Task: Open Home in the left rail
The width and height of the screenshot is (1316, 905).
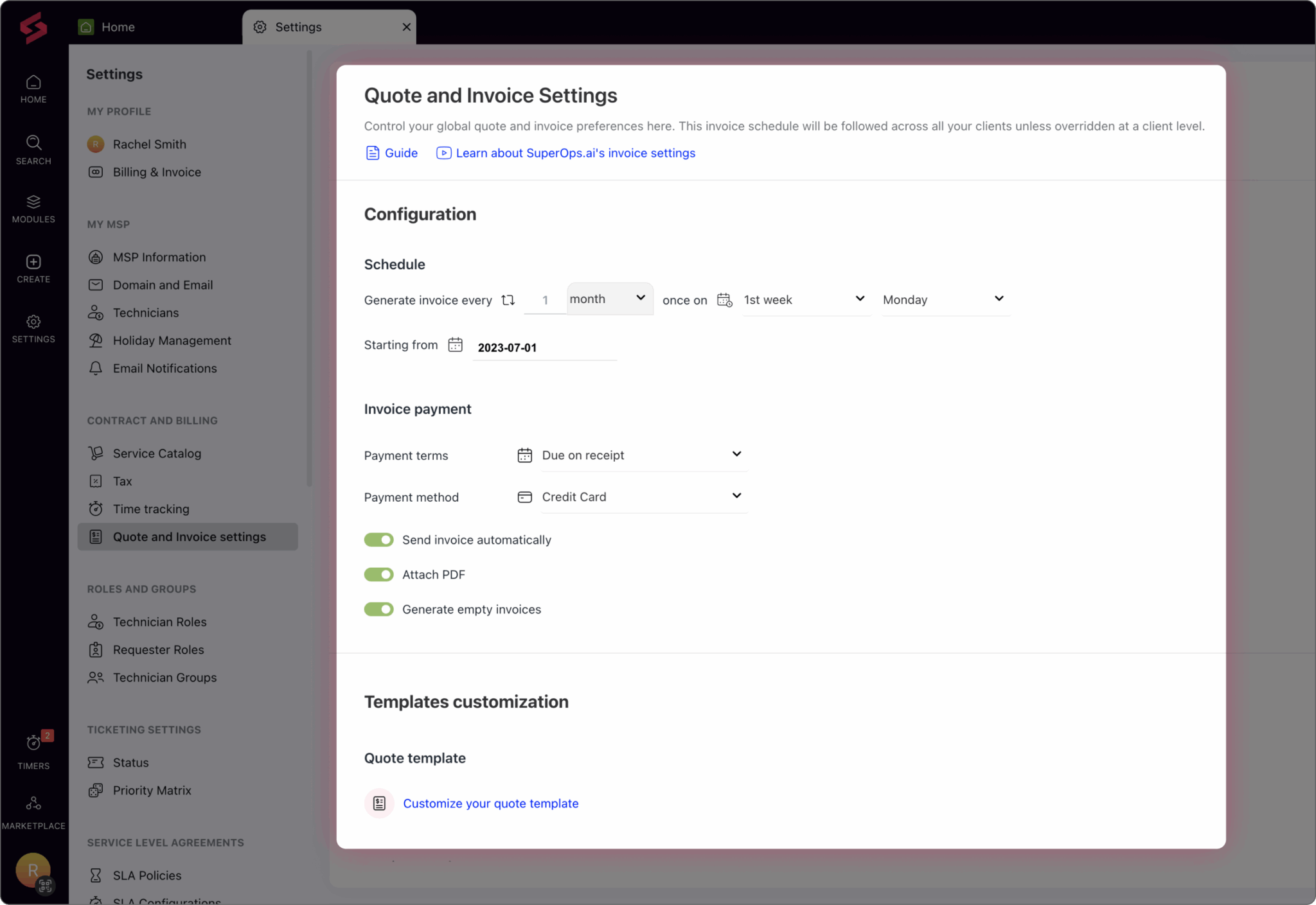Action: [33, 89]
